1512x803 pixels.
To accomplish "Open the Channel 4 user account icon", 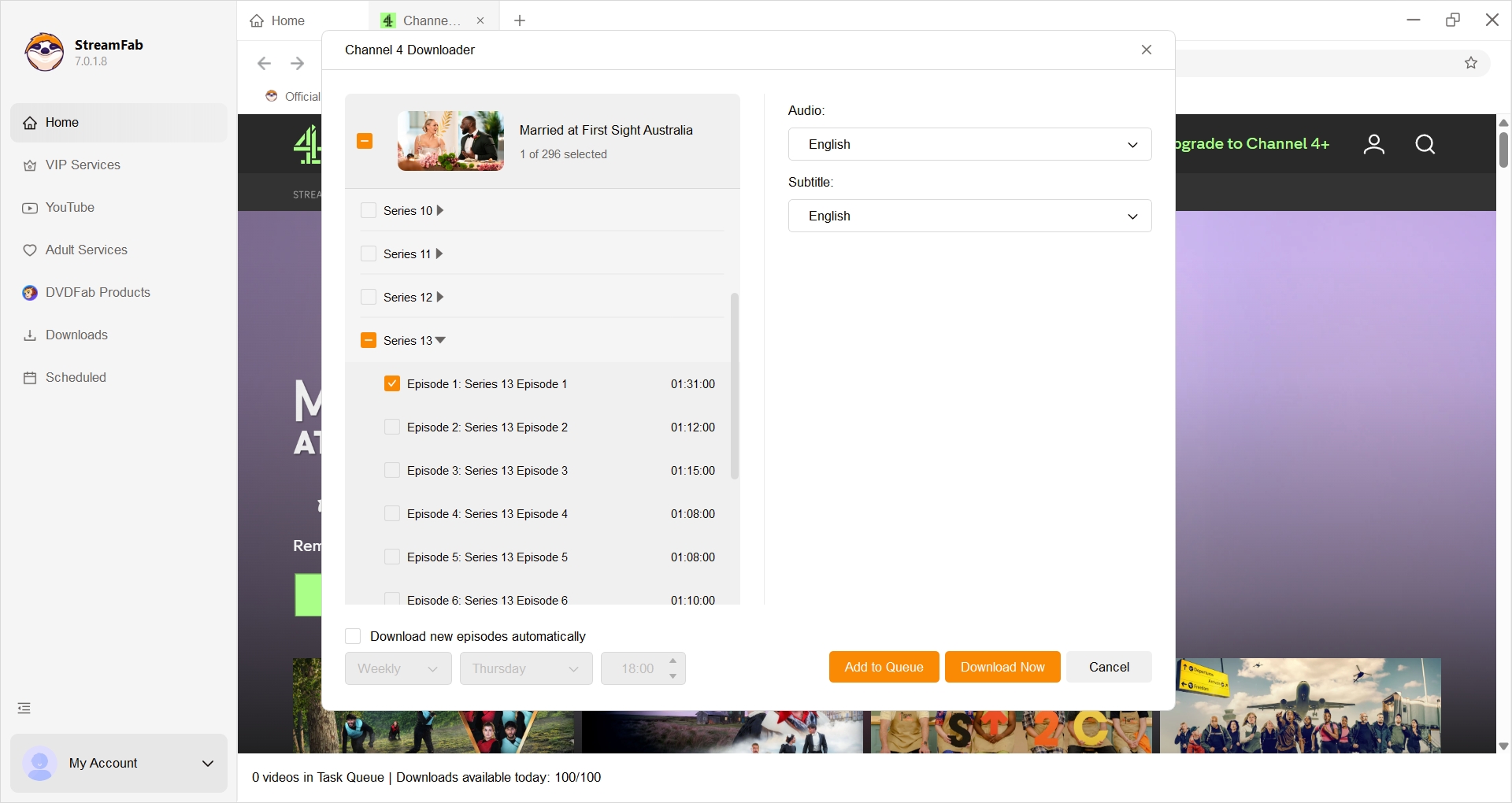I will tap(1373, 144).
